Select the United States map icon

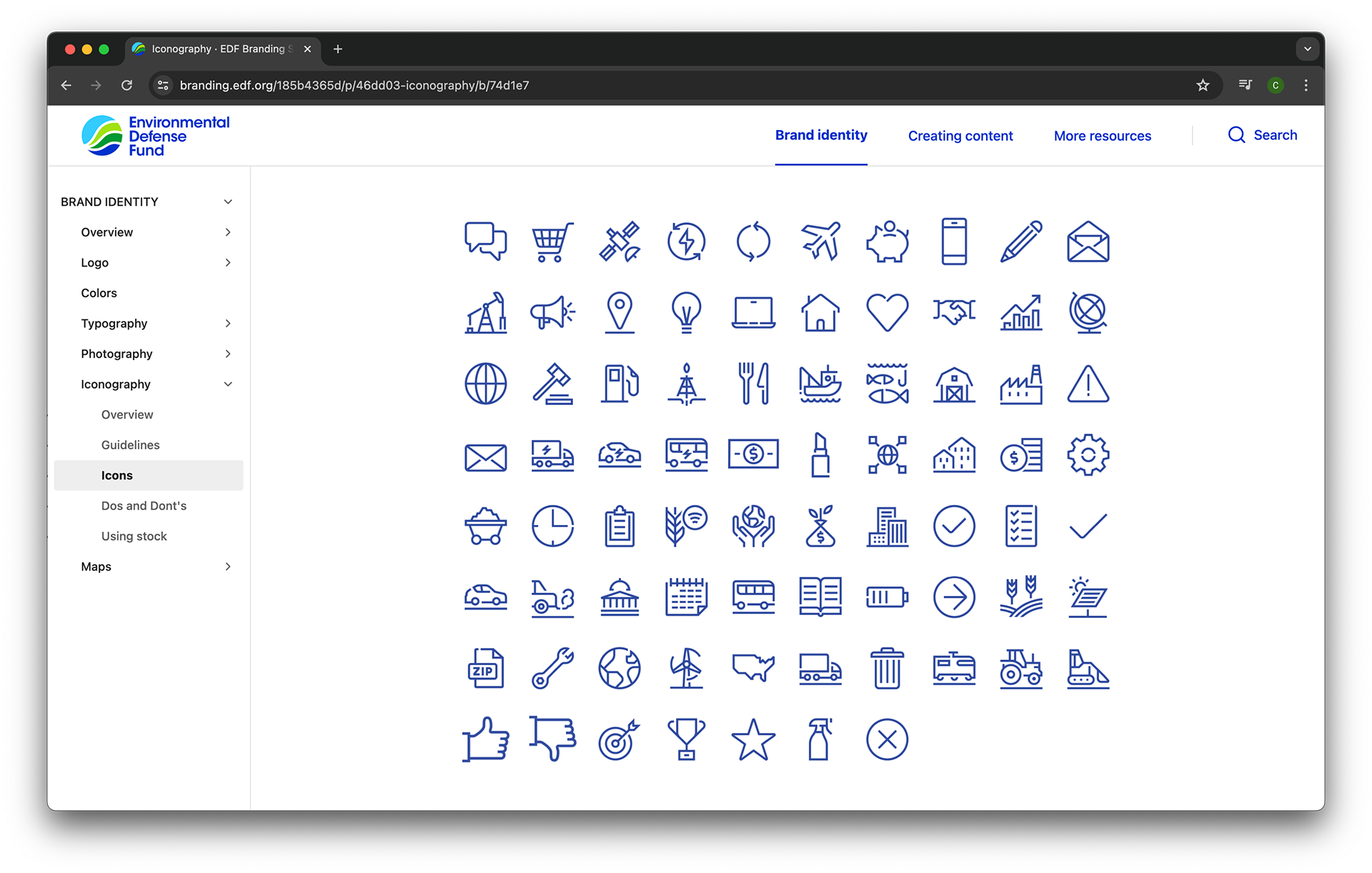[x=753, y=668]
